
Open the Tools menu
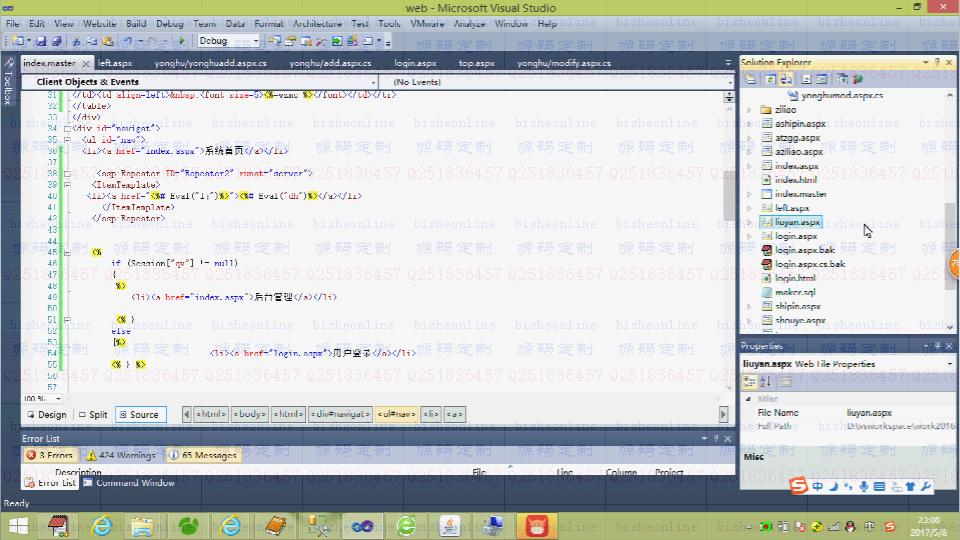[389, 23]
